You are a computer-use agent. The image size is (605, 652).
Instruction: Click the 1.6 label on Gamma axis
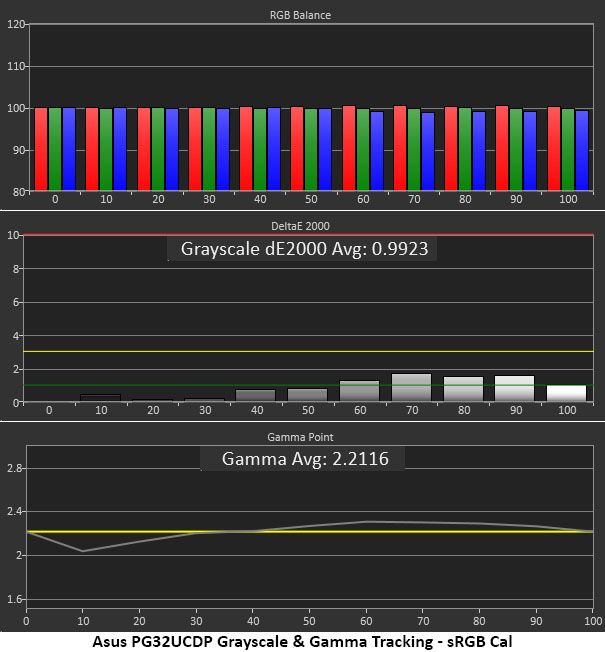click(14, 599)
